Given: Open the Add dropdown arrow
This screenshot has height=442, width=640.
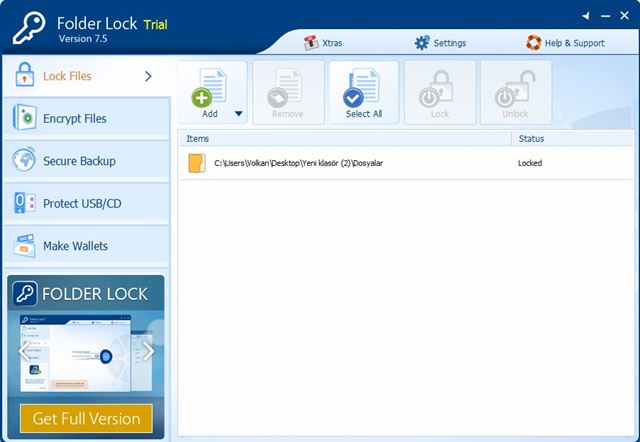Looking at the screenshot, I should (x=239, y=113).
